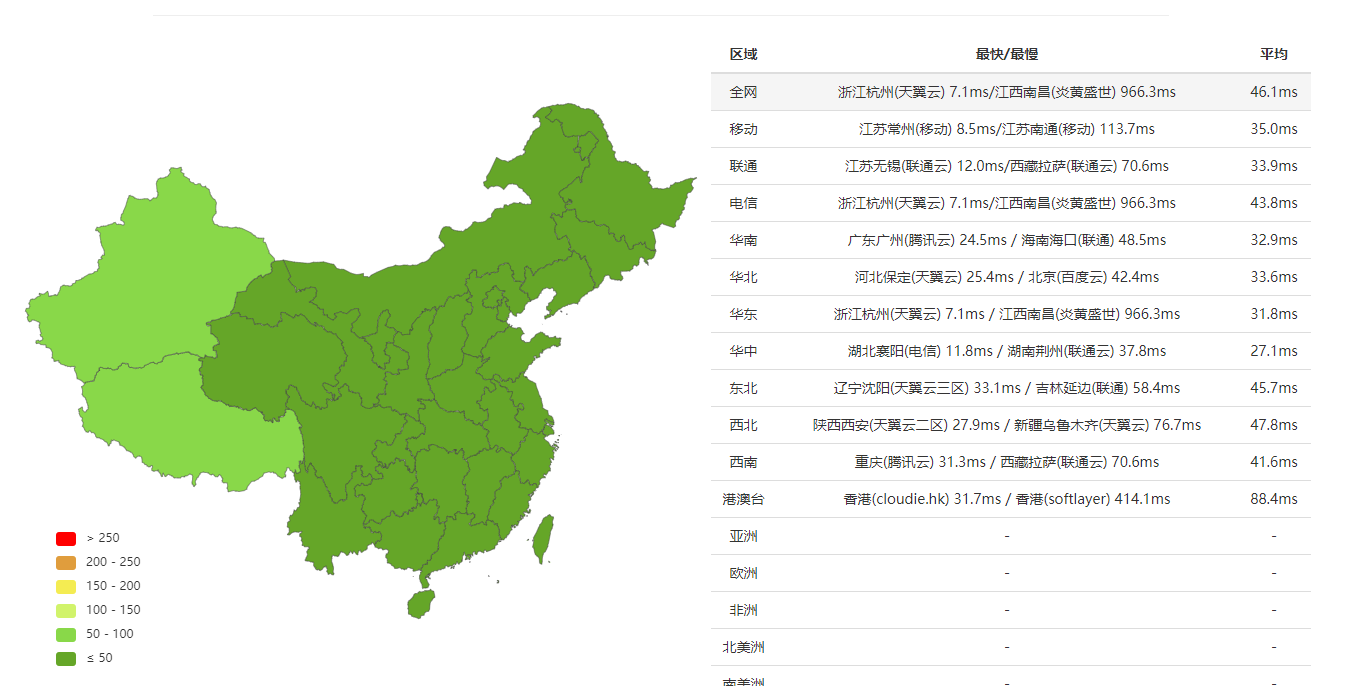
Task: Click 江苏常州(移动) 8.5ms fastest/slowest cell
Action: coord(1007,129)
